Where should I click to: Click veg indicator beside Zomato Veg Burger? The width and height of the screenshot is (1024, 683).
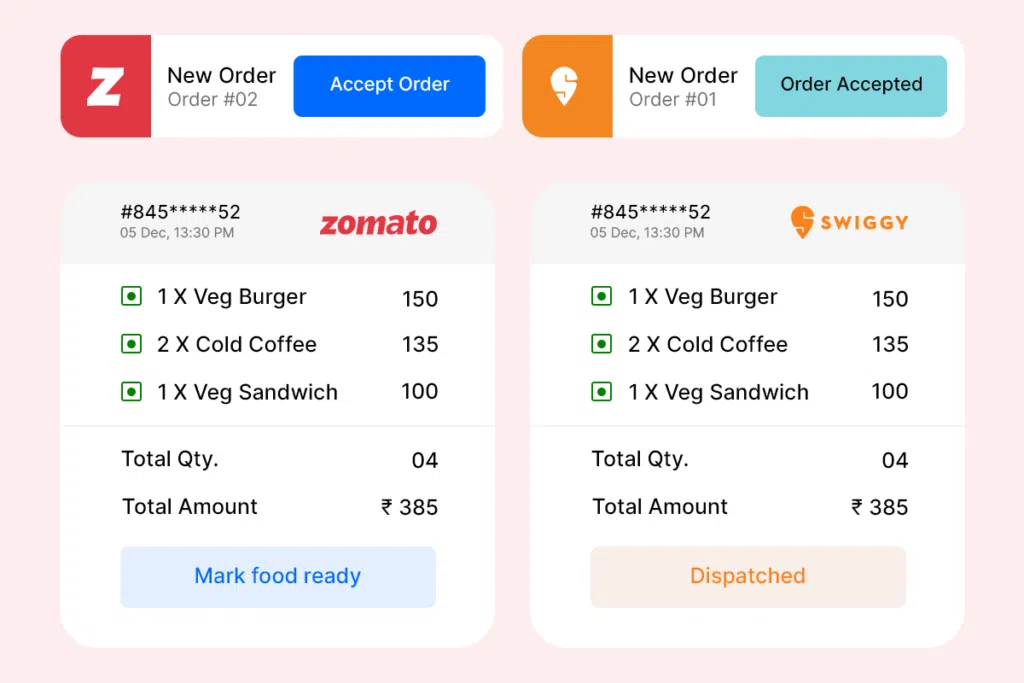(x=131, y=296)
